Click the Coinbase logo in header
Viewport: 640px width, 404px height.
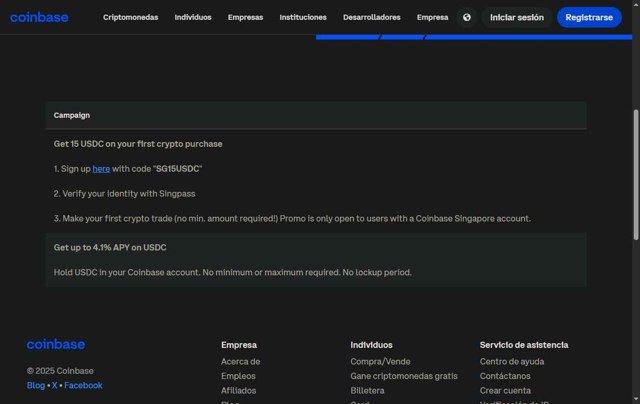[x=39, y=18]
